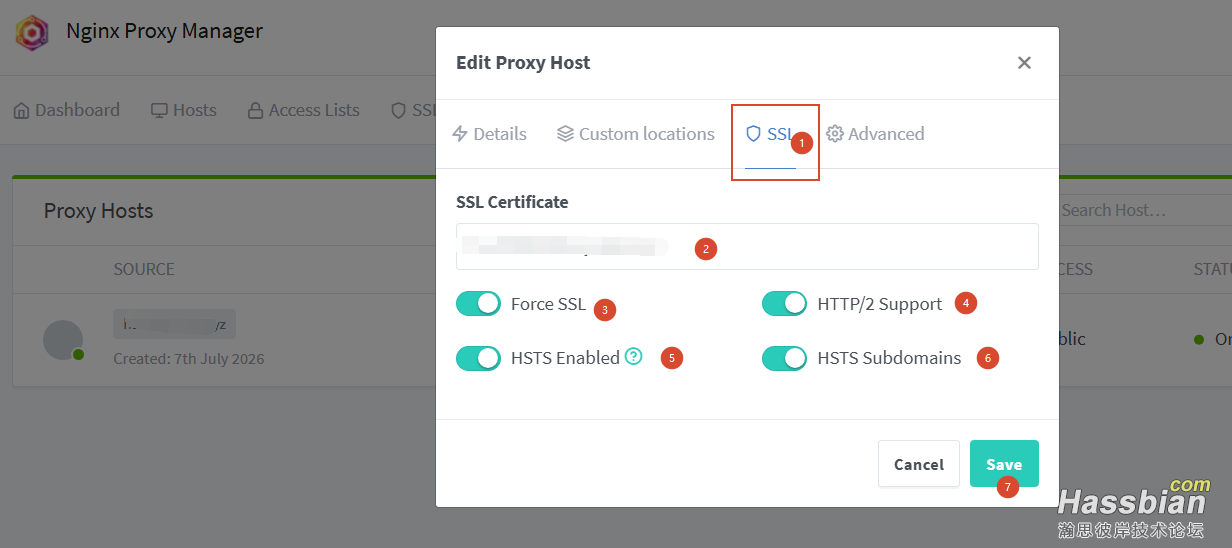Switch to the Custom locations tab
The height and width of the screenshot is (548, 1232).
tap(636, 134)
